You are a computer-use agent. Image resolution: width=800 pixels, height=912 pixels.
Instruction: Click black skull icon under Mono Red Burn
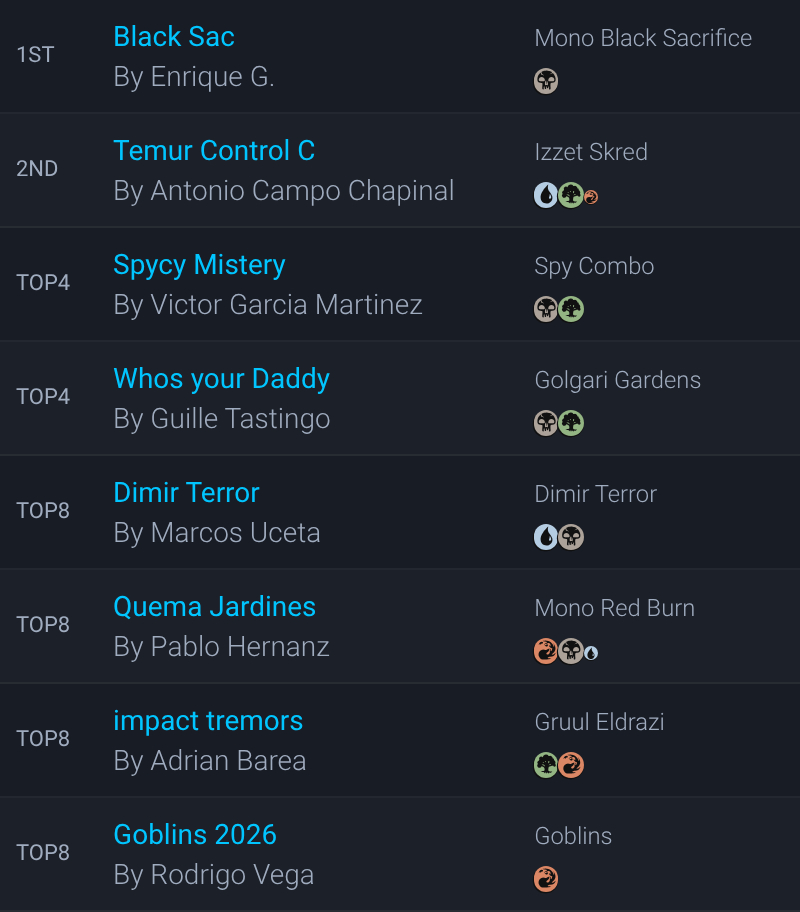coord(571,651)
